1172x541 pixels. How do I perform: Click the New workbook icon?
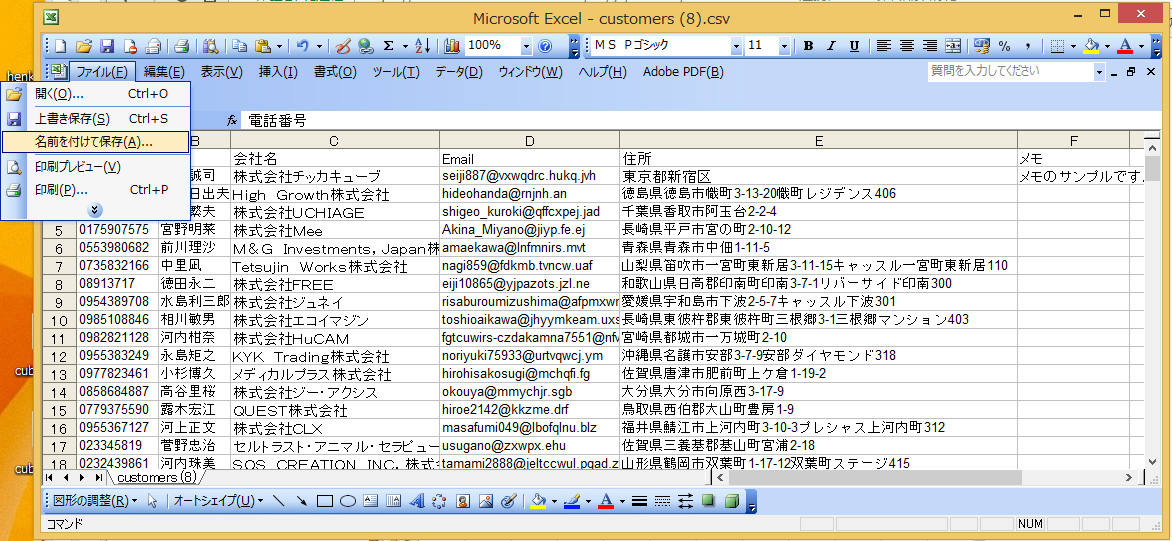(x=61, y=46)
